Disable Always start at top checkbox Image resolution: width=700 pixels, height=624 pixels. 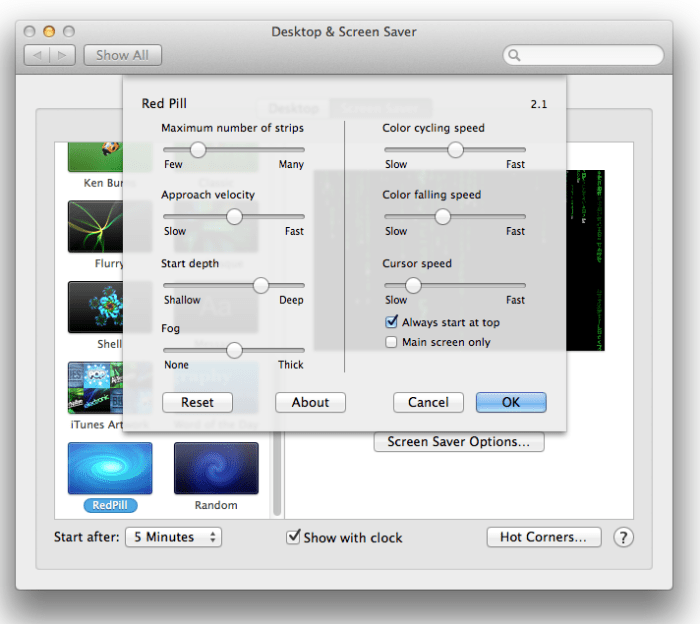point(392,323)
